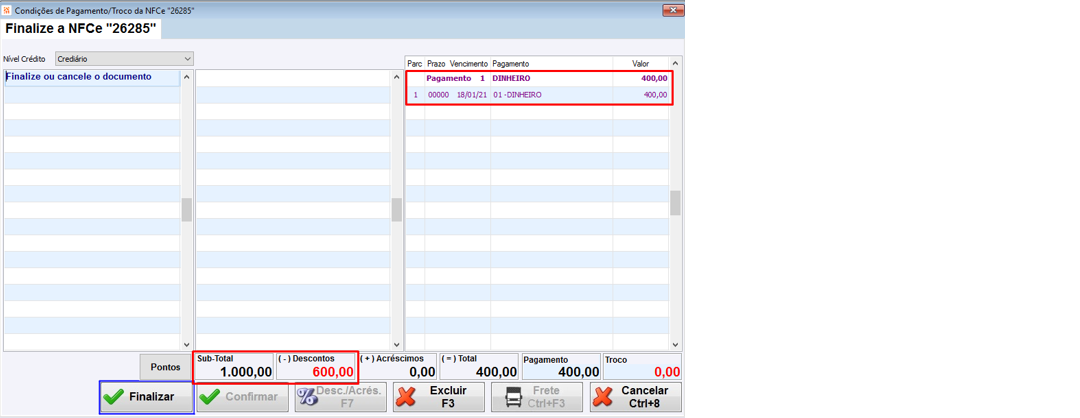
Task: Click red X icon on Excluir
Action: (408, 397)
